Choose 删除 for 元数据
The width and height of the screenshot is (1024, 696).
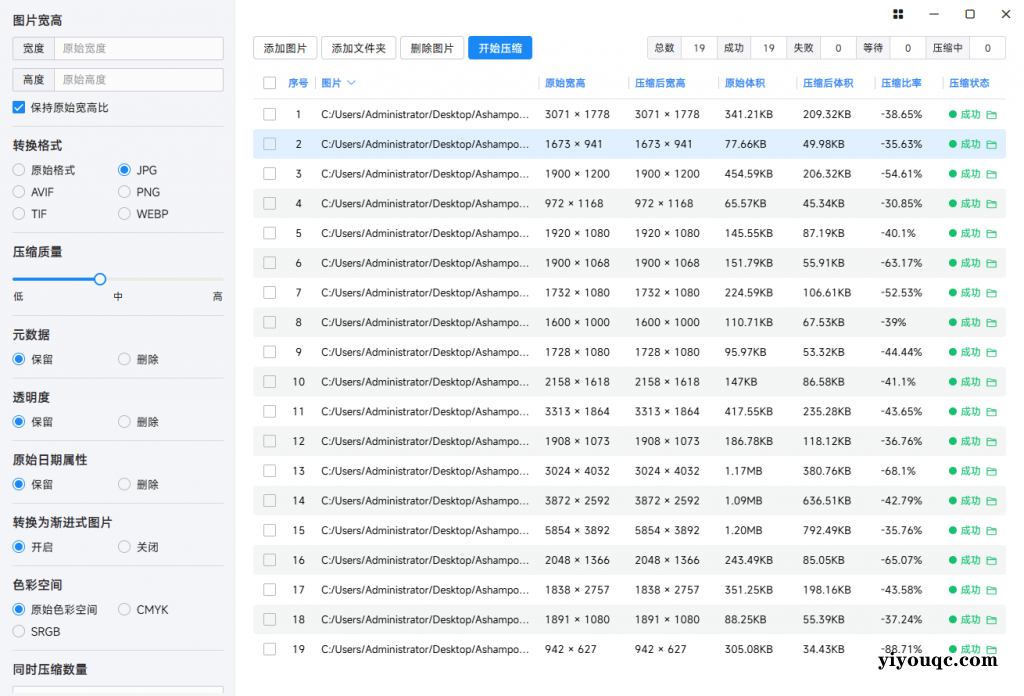click(x=125, y=359)
